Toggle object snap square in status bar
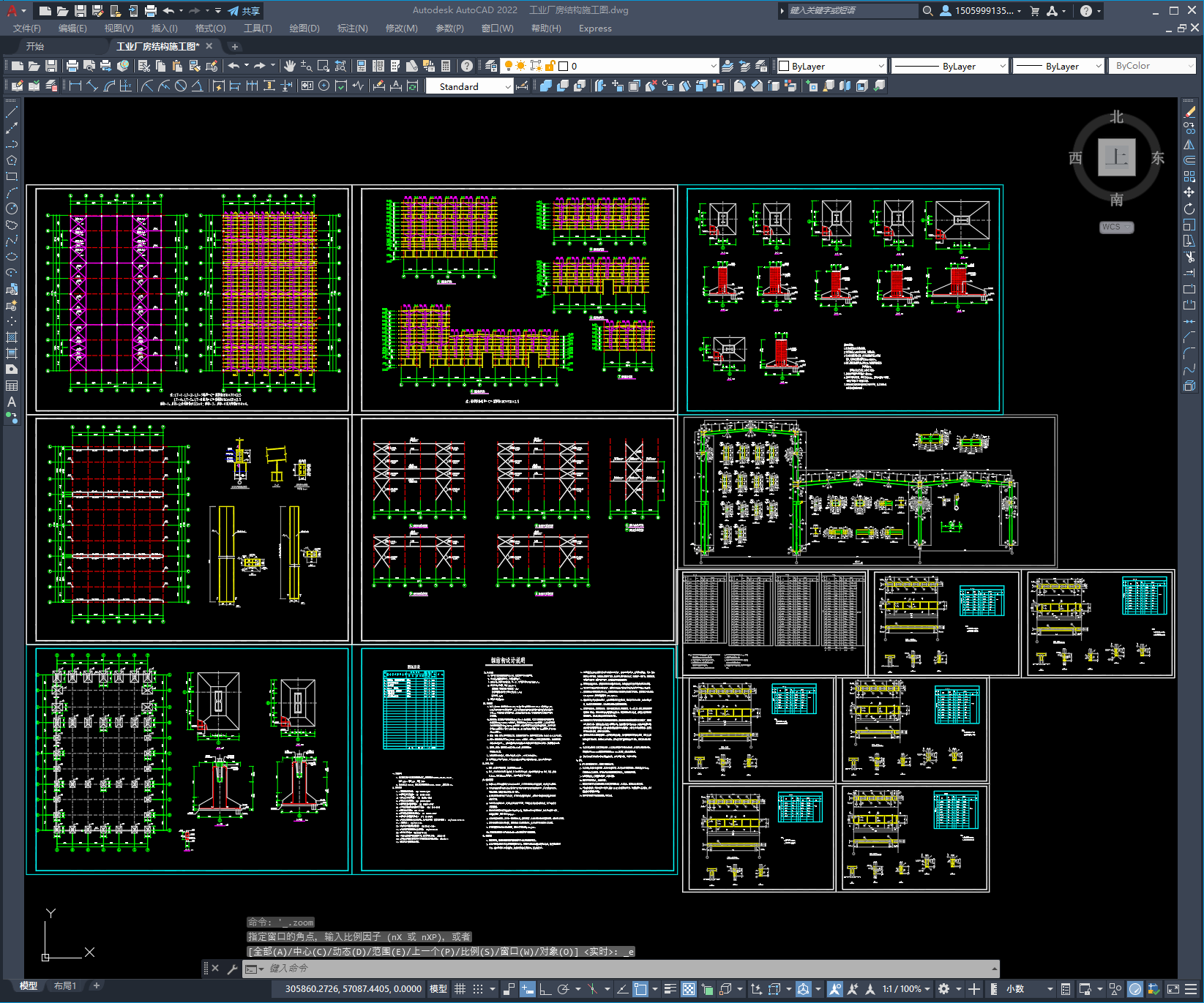The width and height of the screenshot is (1204, 1003). pyautogui.click(x=640, y=989)
